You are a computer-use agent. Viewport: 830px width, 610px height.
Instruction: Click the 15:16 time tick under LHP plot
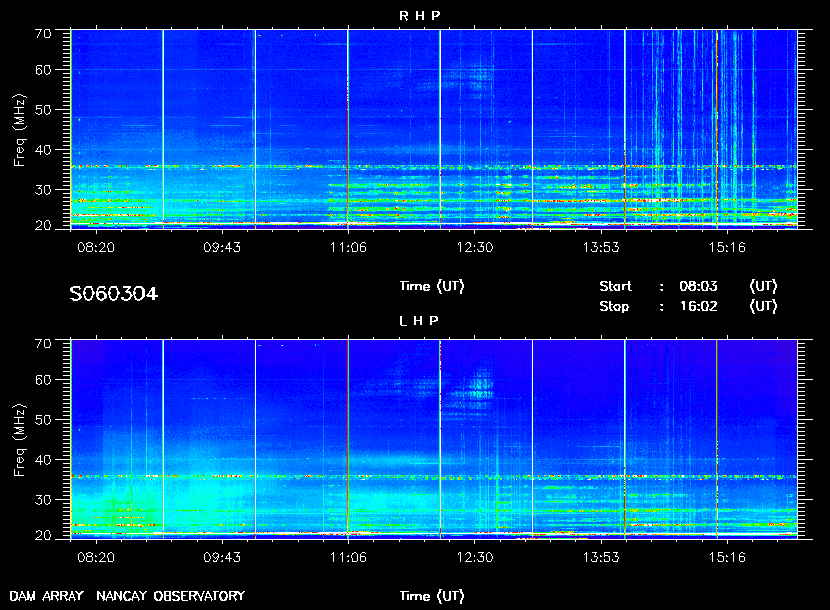(x=727, y=557)
